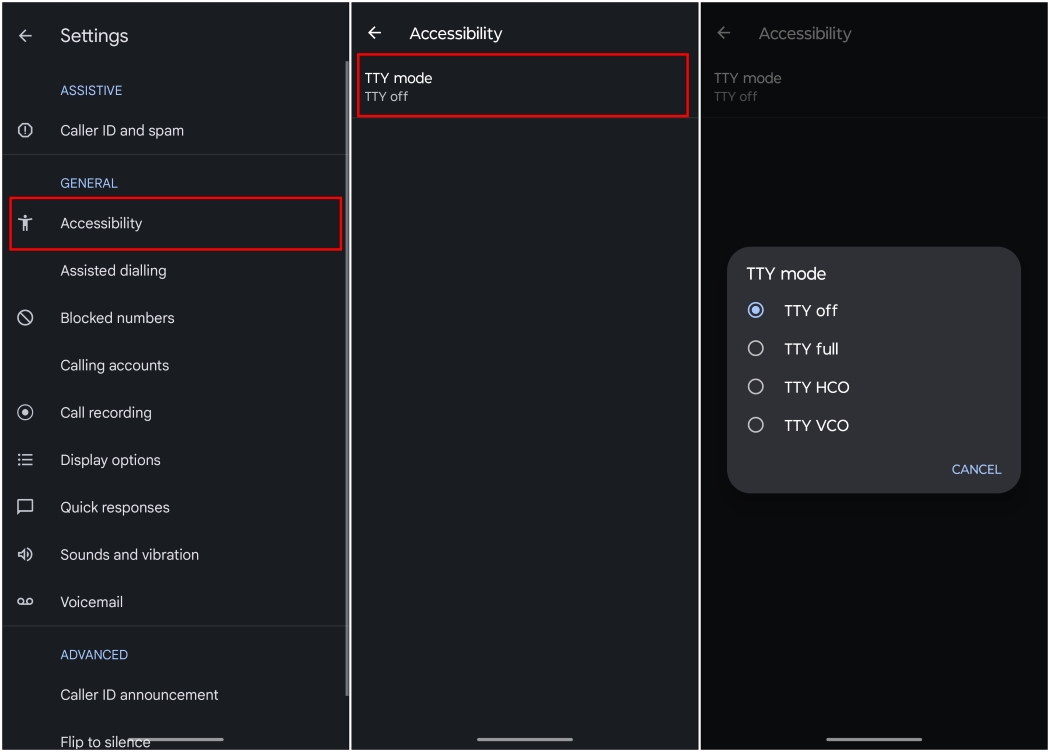This screenshot has height=752, width=1050.
Task: Choose the TTY HCO option
Action: (x=756, y=387)
